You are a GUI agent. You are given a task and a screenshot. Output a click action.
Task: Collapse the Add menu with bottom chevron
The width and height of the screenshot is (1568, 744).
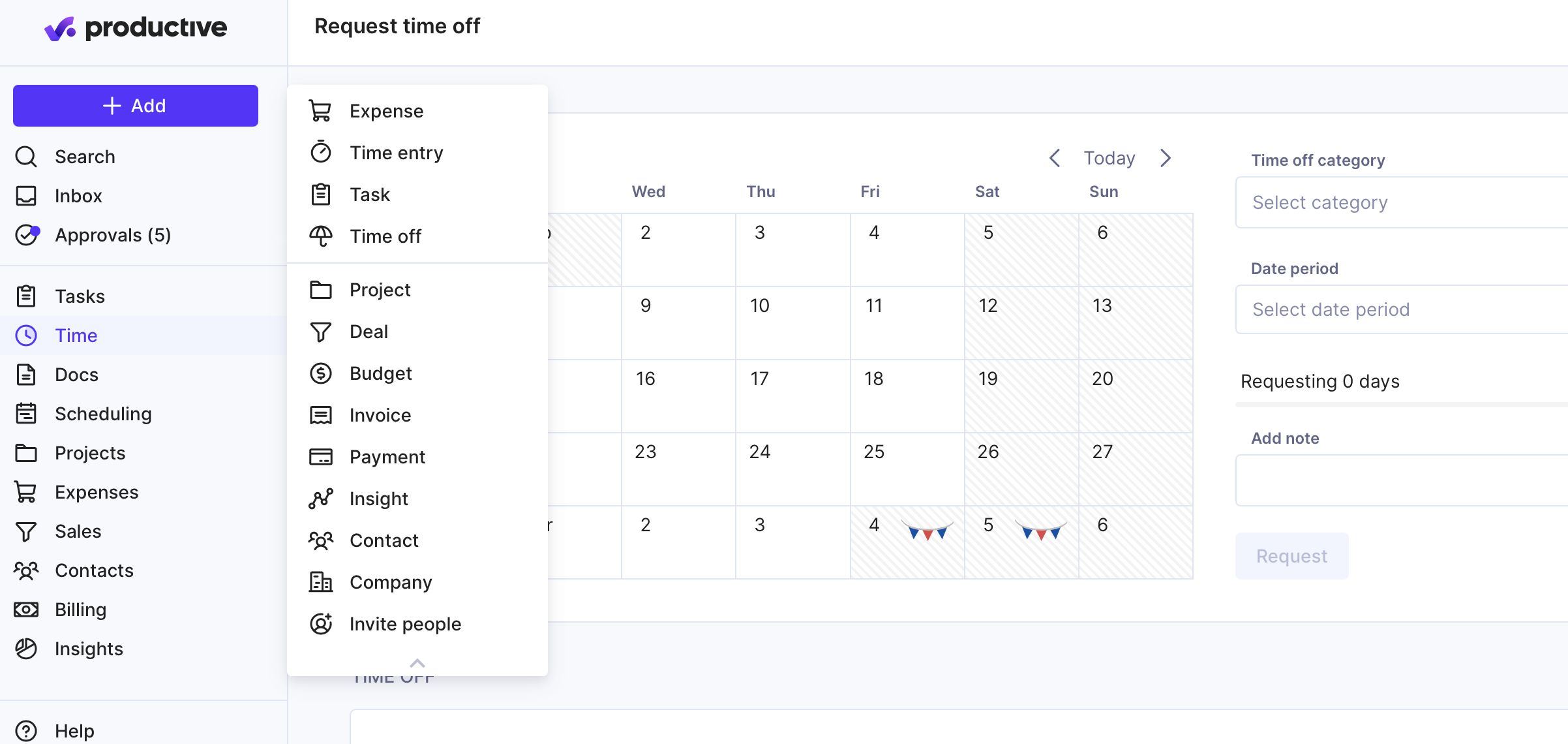pos(417,663)
